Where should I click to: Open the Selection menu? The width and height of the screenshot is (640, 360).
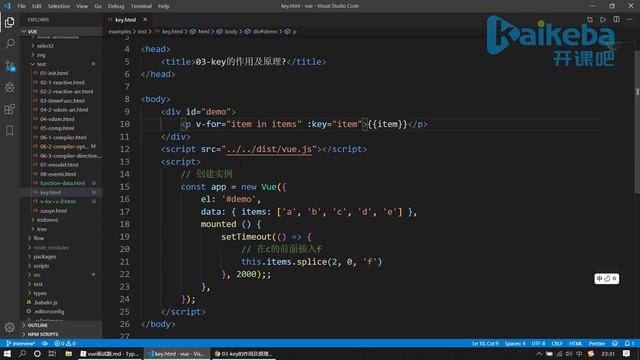pos(59,6)
